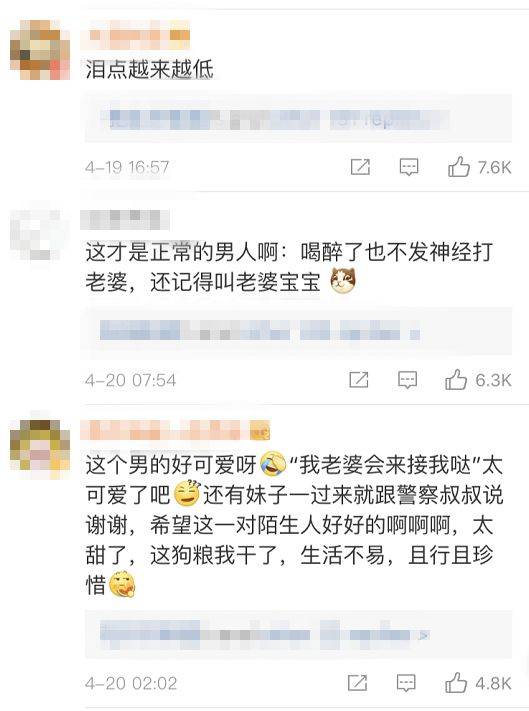The image size is (529, 711).
Task: Like the comment with 4.8K likes
Action: click(x=456, y=682)
